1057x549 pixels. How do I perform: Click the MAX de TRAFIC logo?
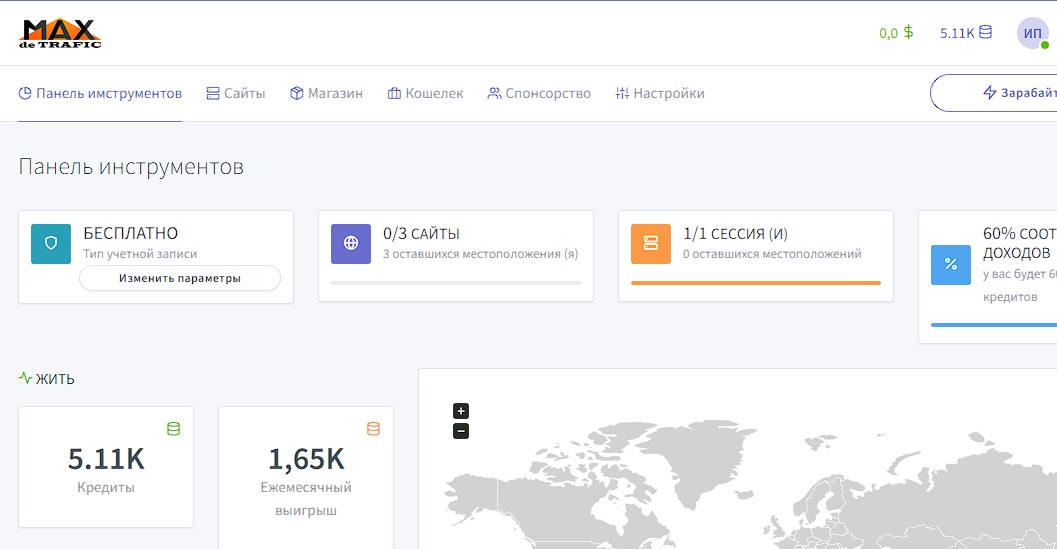pyautogui.click(x=60, y=33)
